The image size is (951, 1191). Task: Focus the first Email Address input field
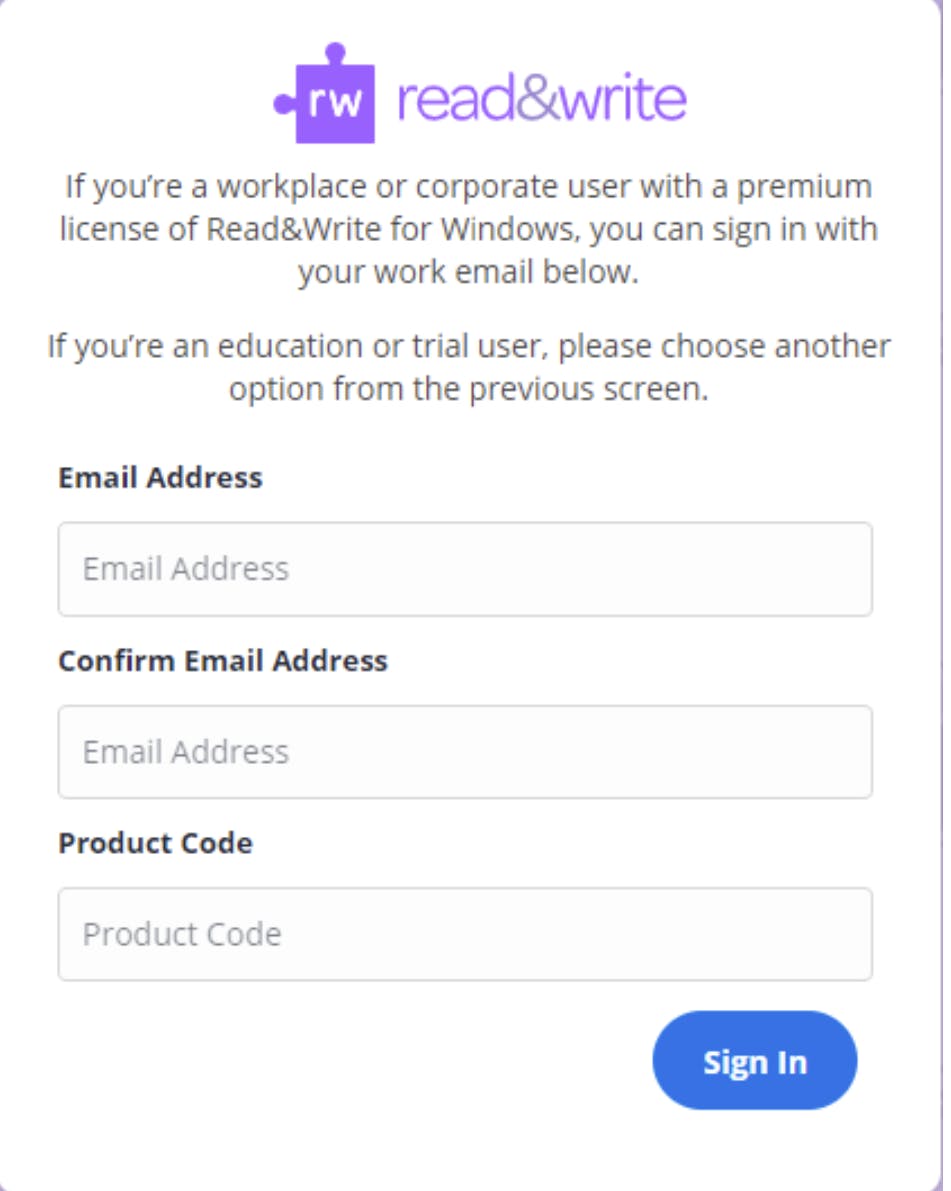[465, 569]
